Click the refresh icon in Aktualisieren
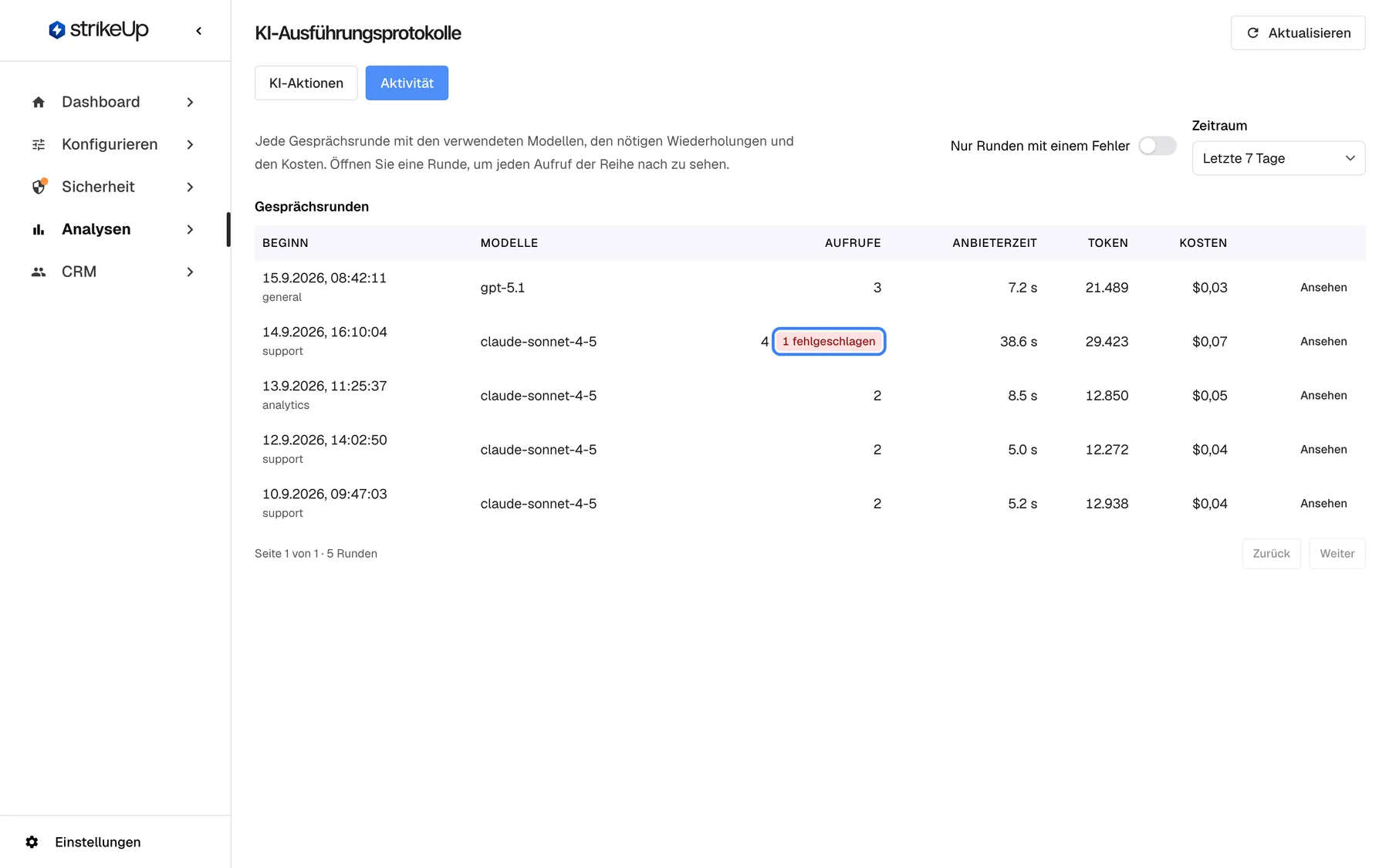Viewport: 1389px width, 868px height. [x=1253, y=32]
